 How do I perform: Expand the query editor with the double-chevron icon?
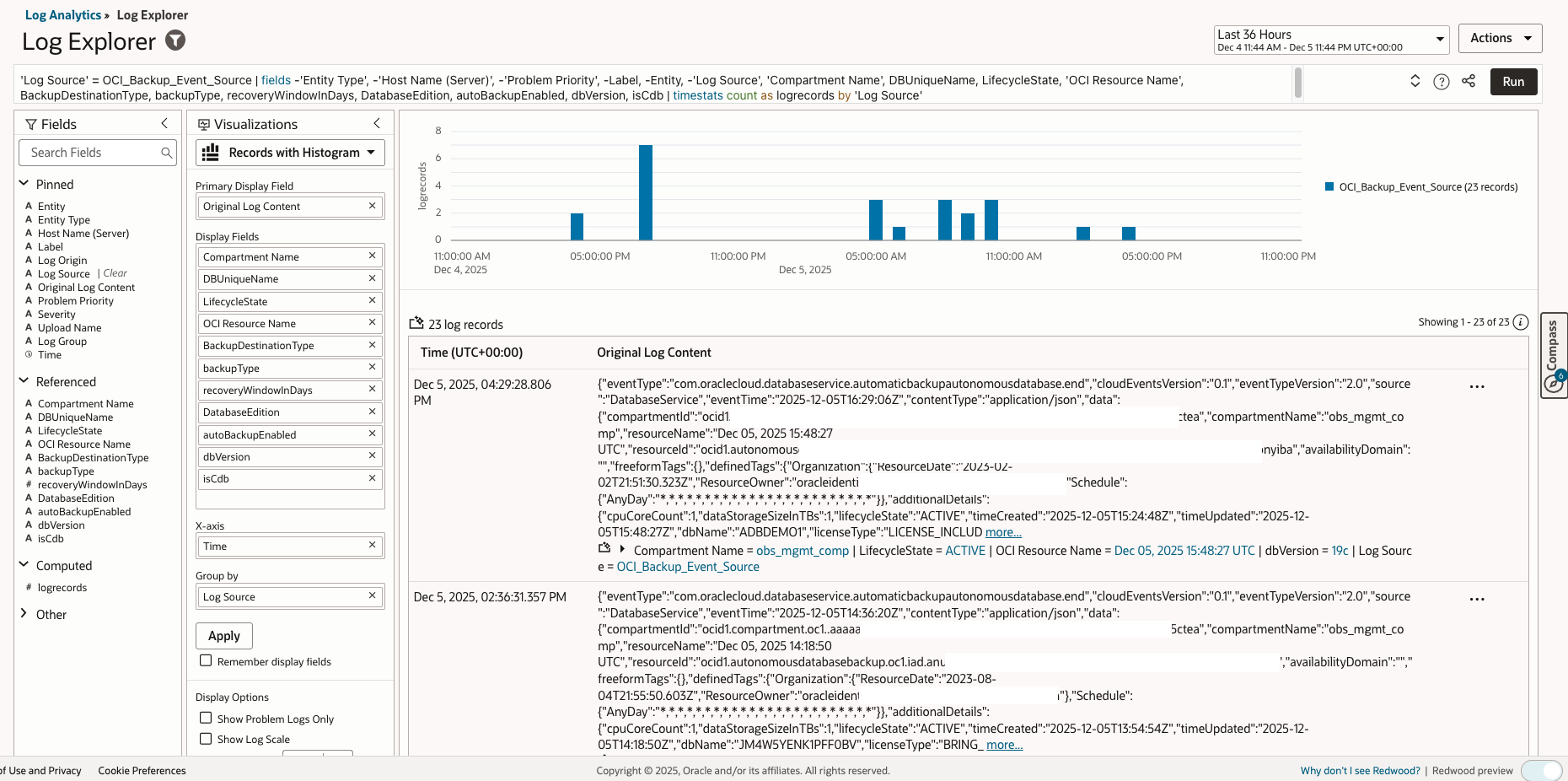point(1415,82)
